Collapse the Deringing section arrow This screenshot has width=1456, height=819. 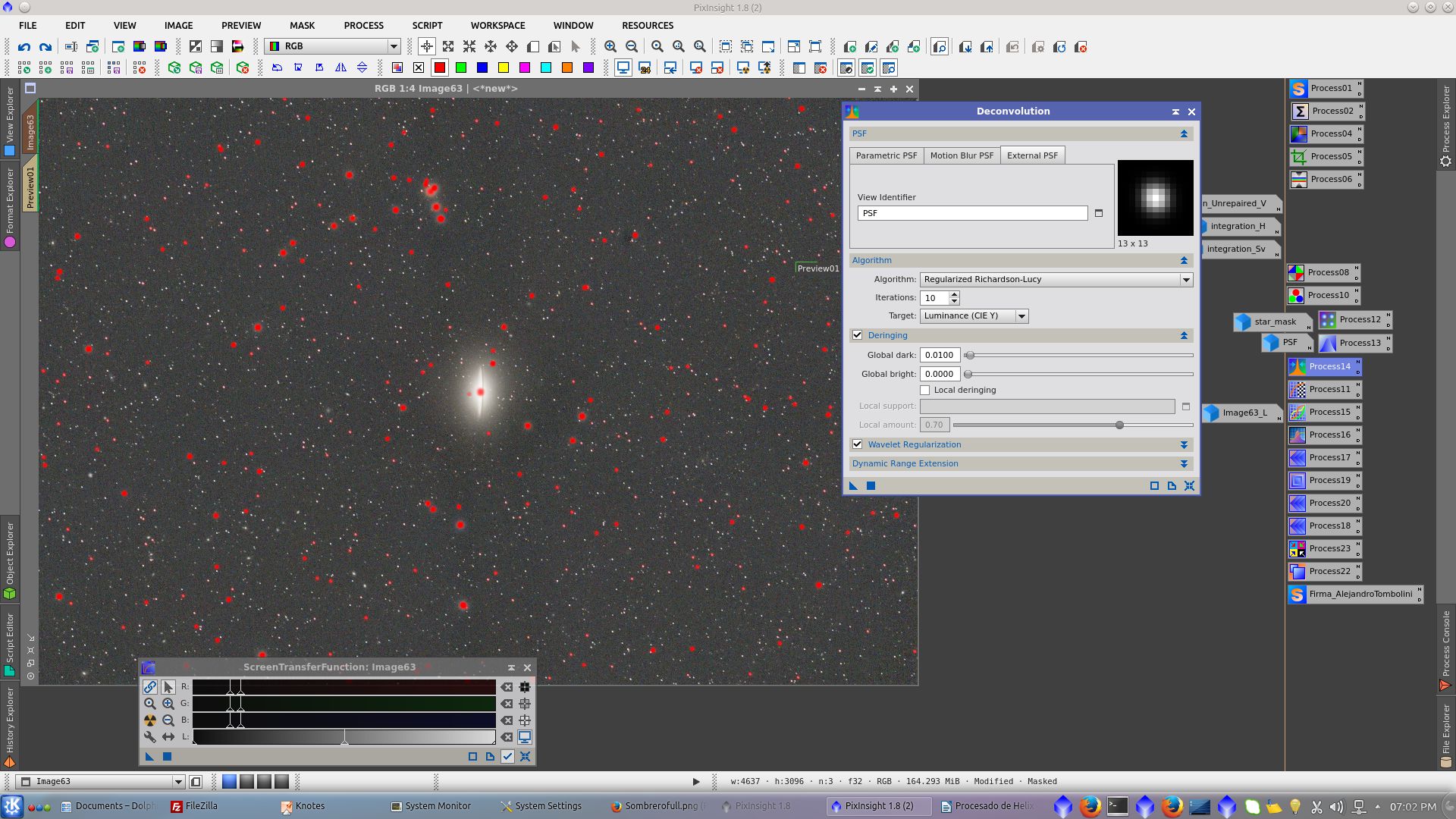click(x=1184, y=335)
